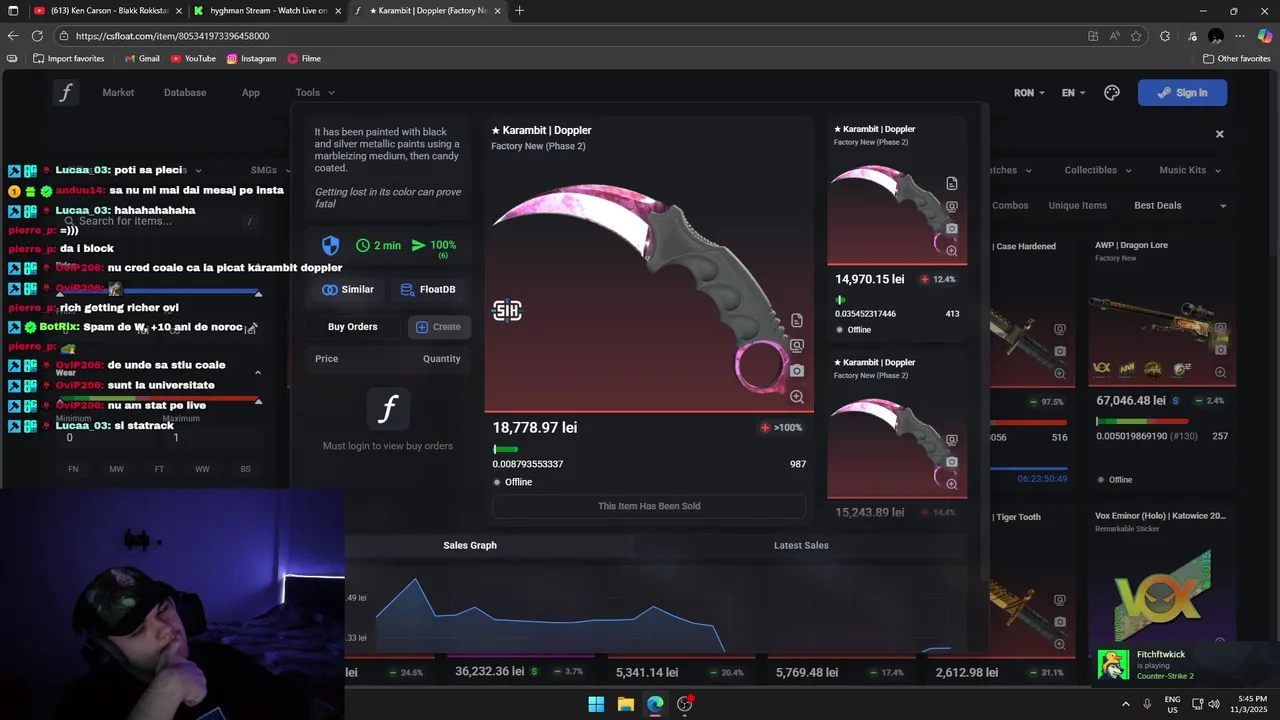Viewport: 1280px width, 720px height.
Task: Click zoom icon on AWP Dragon Lore card
Action: pos(1221,373)
